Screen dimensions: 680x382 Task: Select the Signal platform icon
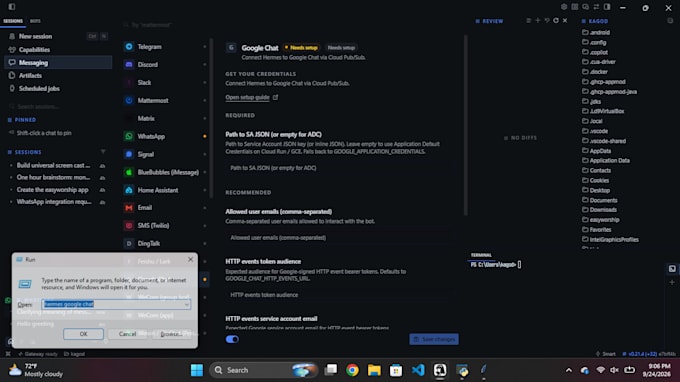click(129, 154)
